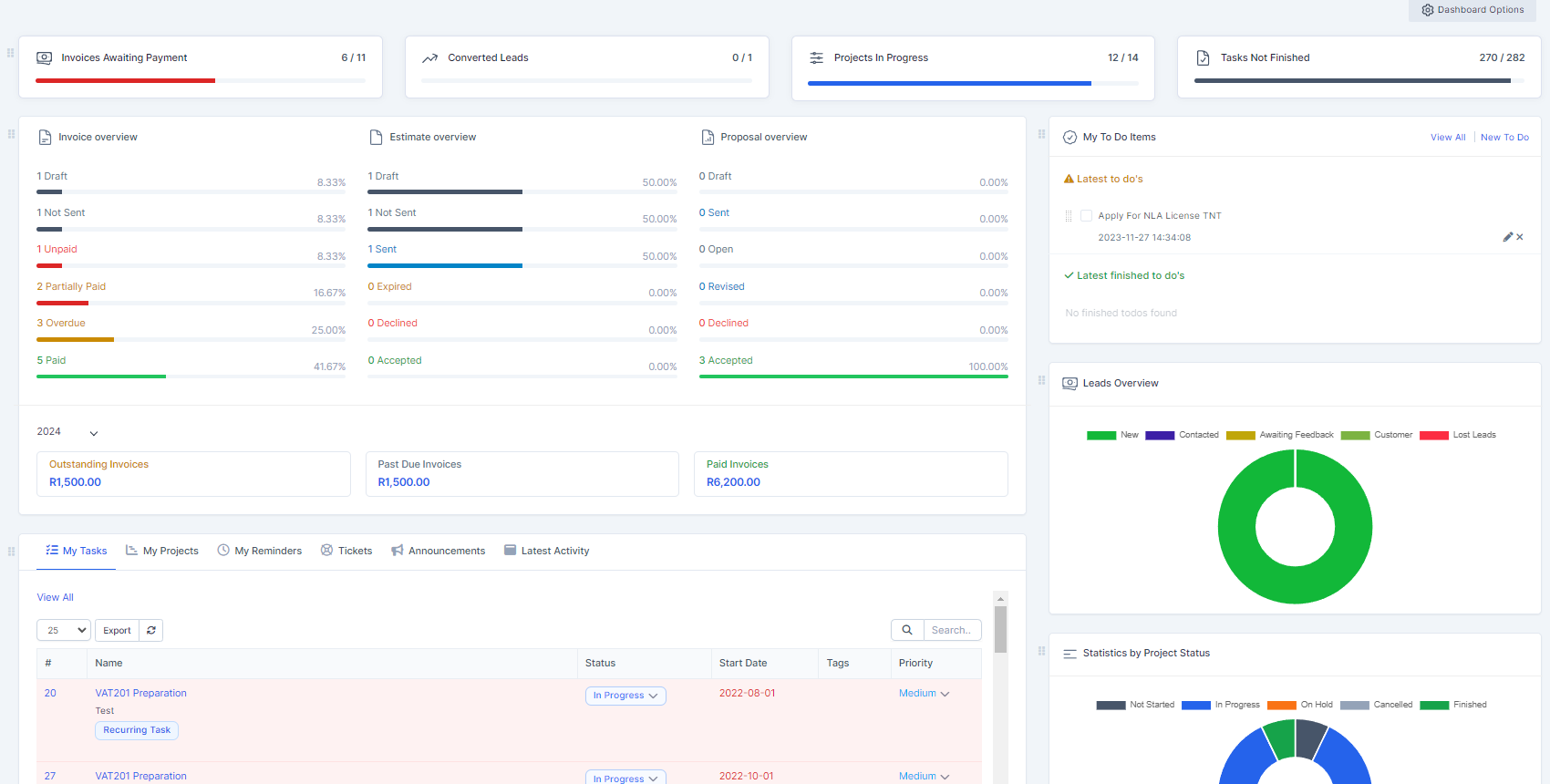
Task: Grab the My To Do Items drag handle
Action: (1041, 134)
